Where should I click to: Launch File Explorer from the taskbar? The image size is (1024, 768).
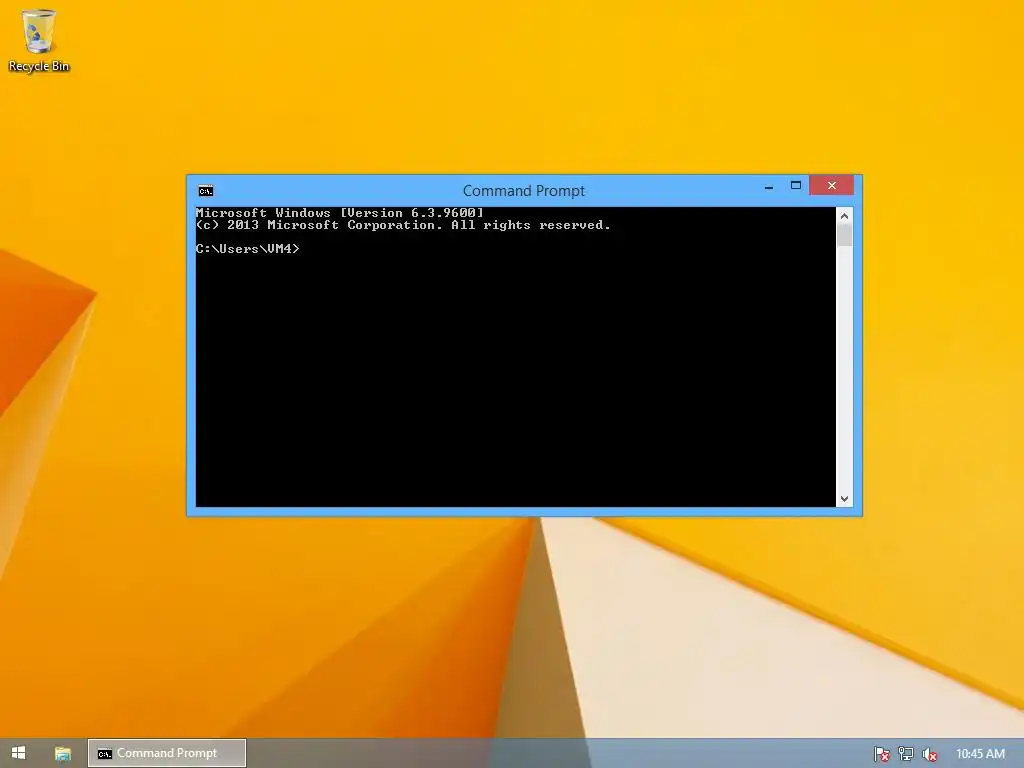[x=63, y=753]
